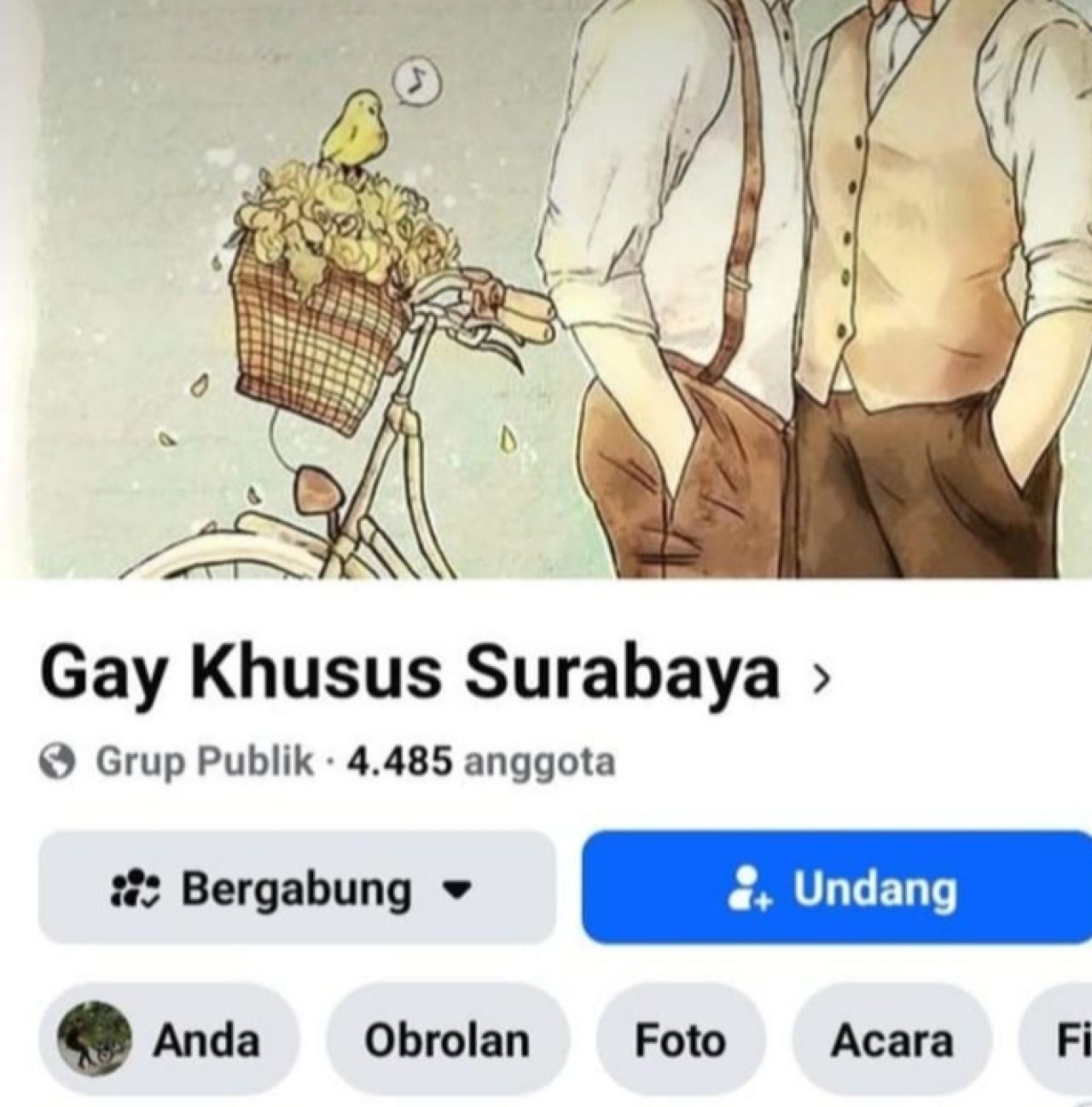Tap the profile avatar in Anda chip
Viewport: 1092px width, 1107px height.
click(94, 1040)
